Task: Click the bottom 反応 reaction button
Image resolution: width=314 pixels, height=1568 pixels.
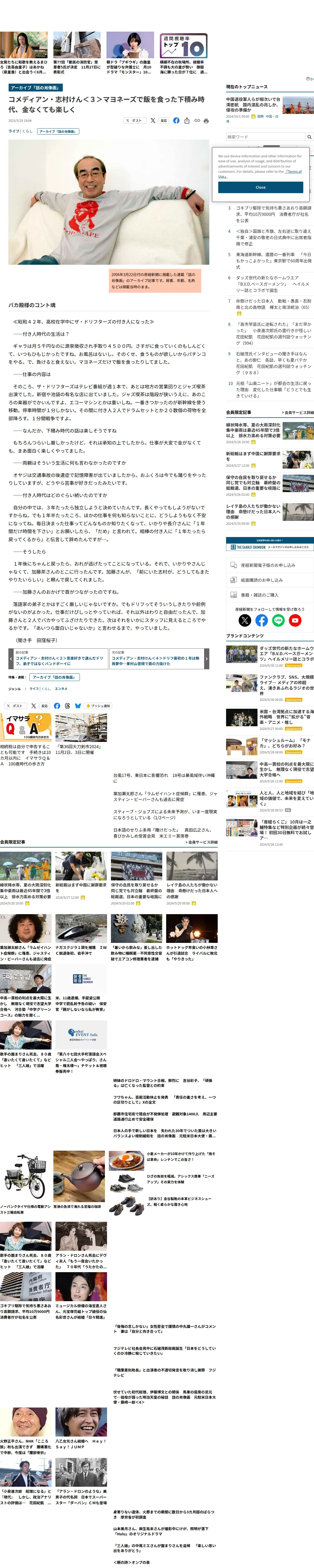Action: coord(44,706)
